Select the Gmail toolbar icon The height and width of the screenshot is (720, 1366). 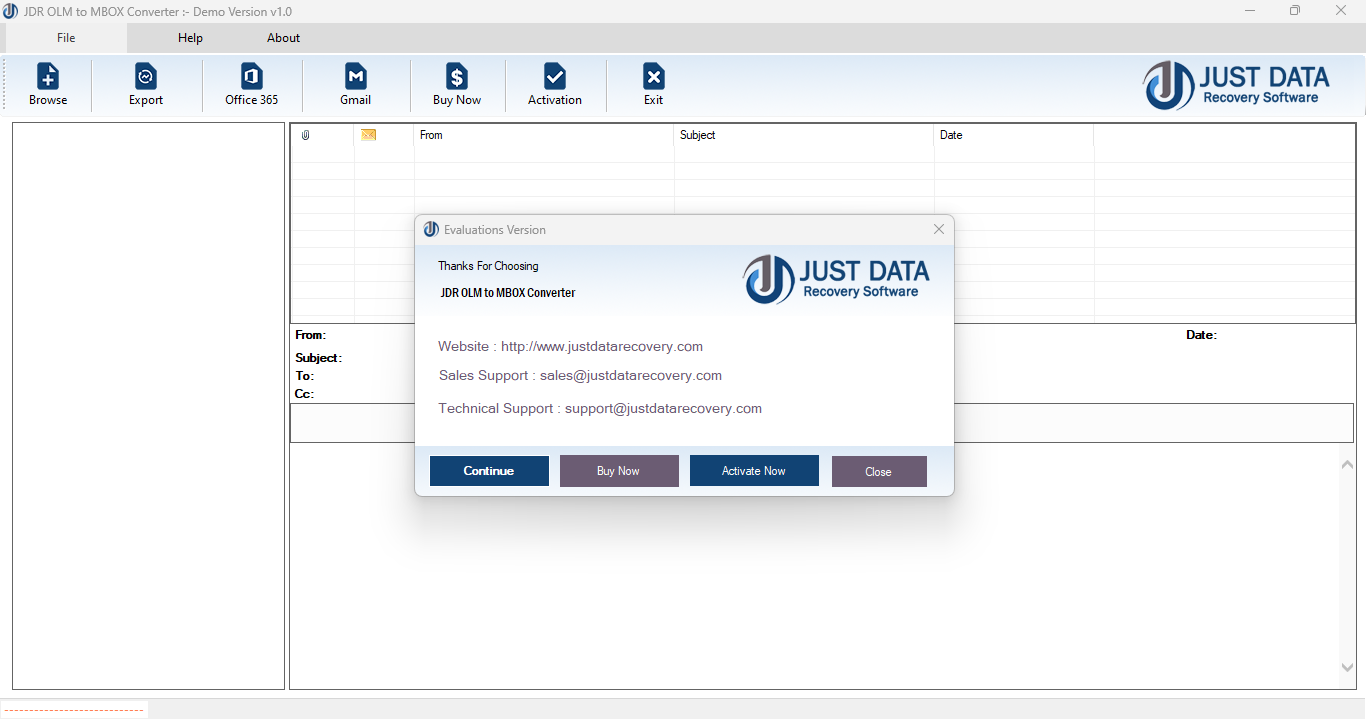355,84
